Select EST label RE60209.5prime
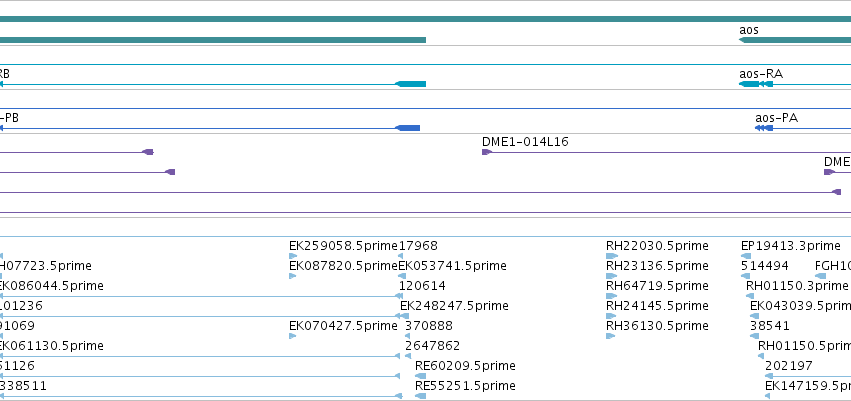Viewport: 851px width, 401px height. click(x=465, y=366)
